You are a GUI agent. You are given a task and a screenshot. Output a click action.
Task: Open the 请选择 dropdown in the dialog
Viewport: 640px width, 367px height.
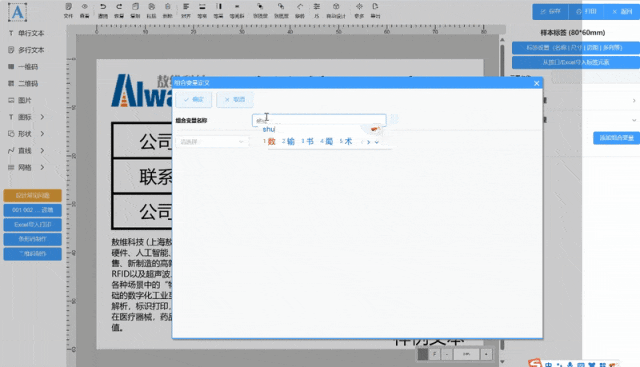(212, 142)
